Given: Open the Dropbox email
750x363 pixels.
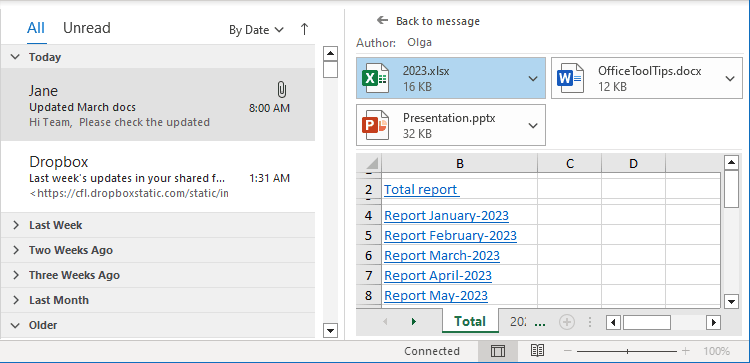Looking at the screenshot, I should pyautogui.click(x=158, y=176).
